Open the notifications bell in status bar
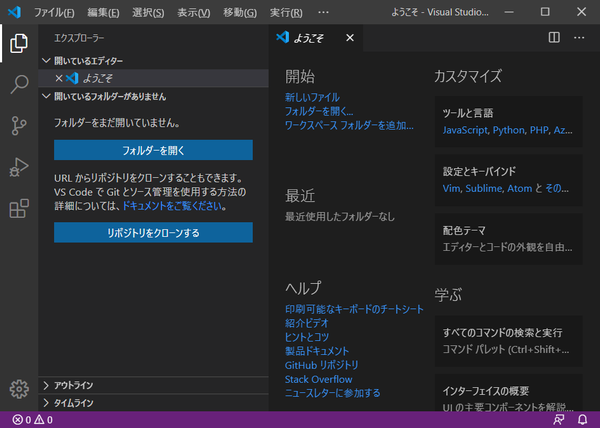This screenshot has width=600, height=428. [582, 420]
